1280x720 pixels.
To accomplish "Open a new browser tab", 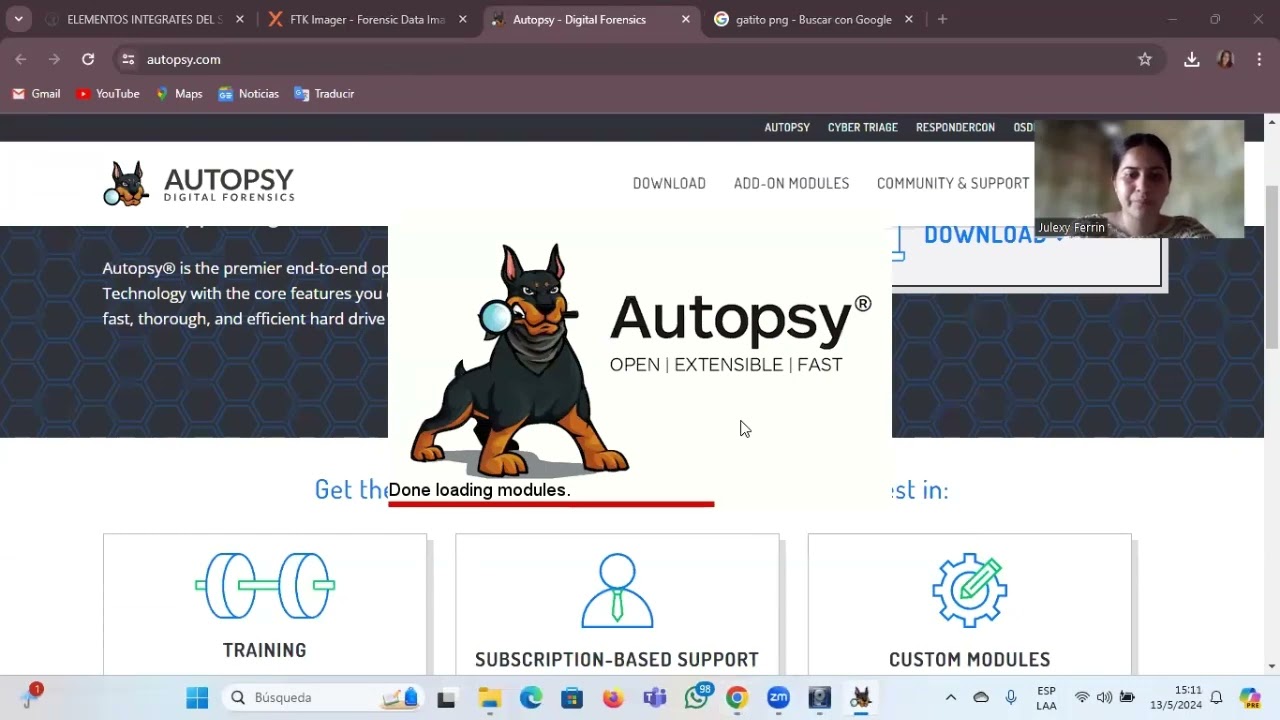I will point(942,19).
